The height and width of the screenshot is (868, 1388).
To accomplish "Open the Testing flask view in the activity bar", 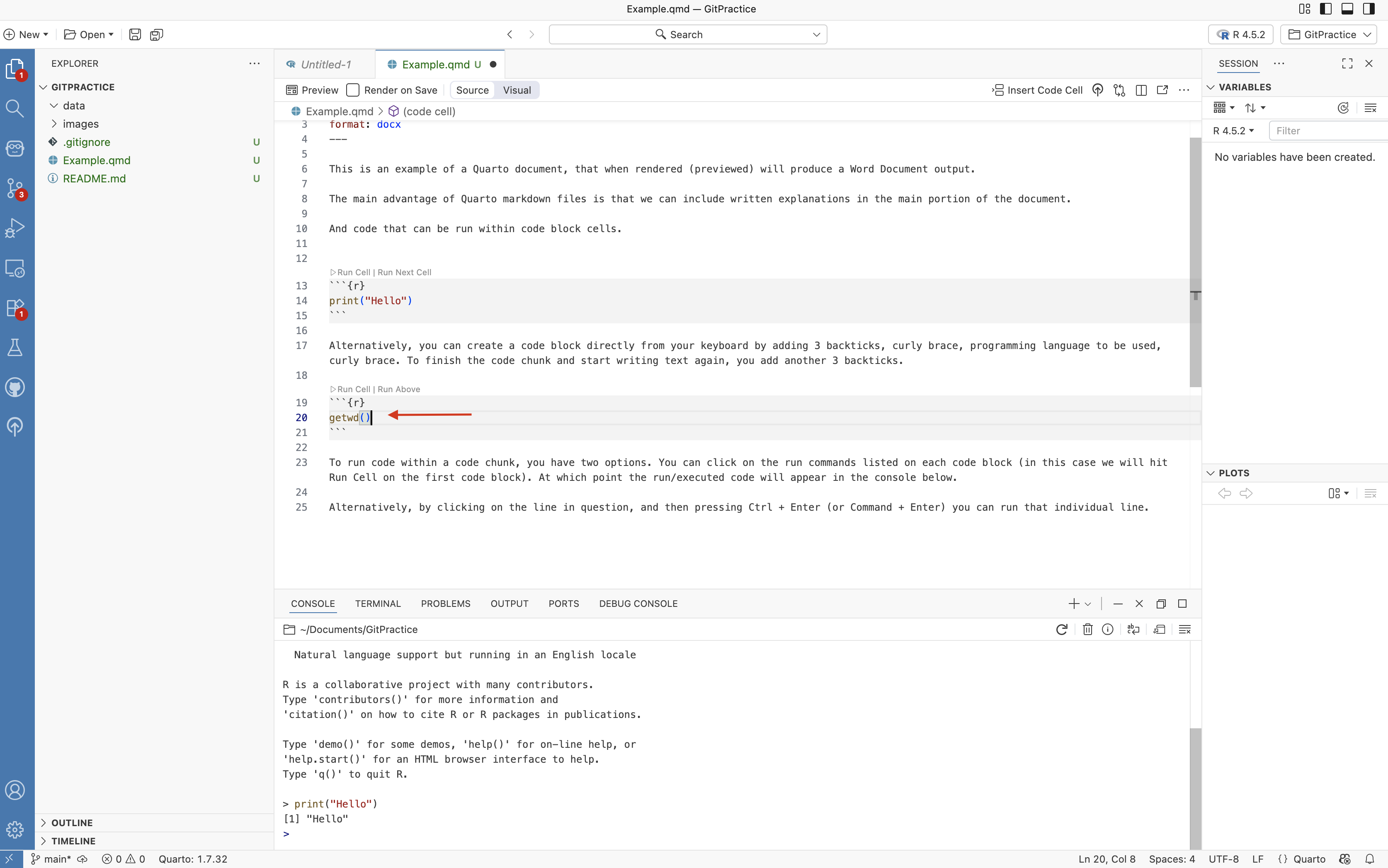I will click(15, 347).
